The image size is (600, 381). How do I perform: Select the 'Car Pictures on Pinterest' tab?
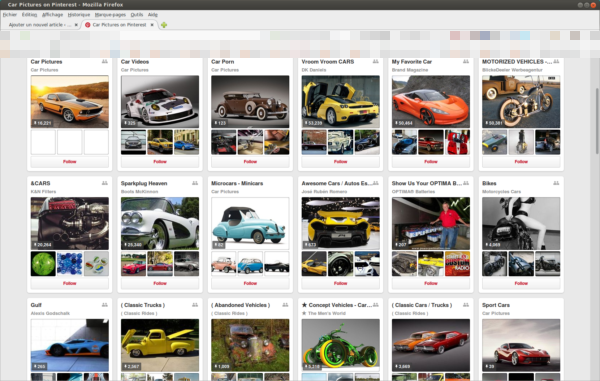point(119,25)
